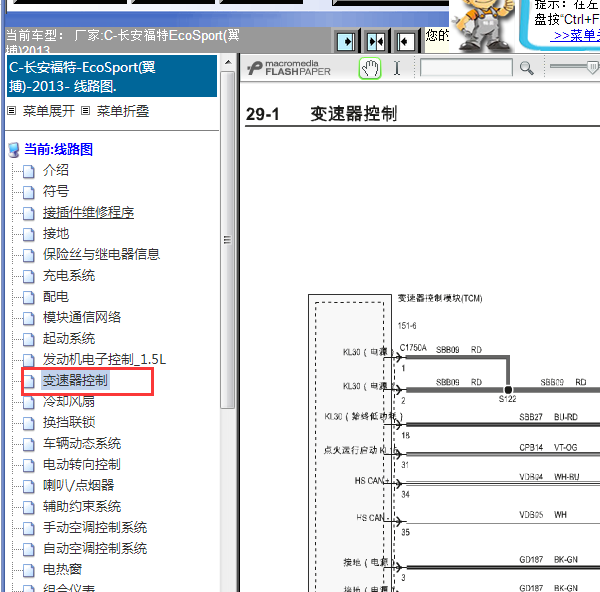Click 菜单展开 to expand the menu
600x592 pixels.
pyautogui.click(x=49, y=111)
